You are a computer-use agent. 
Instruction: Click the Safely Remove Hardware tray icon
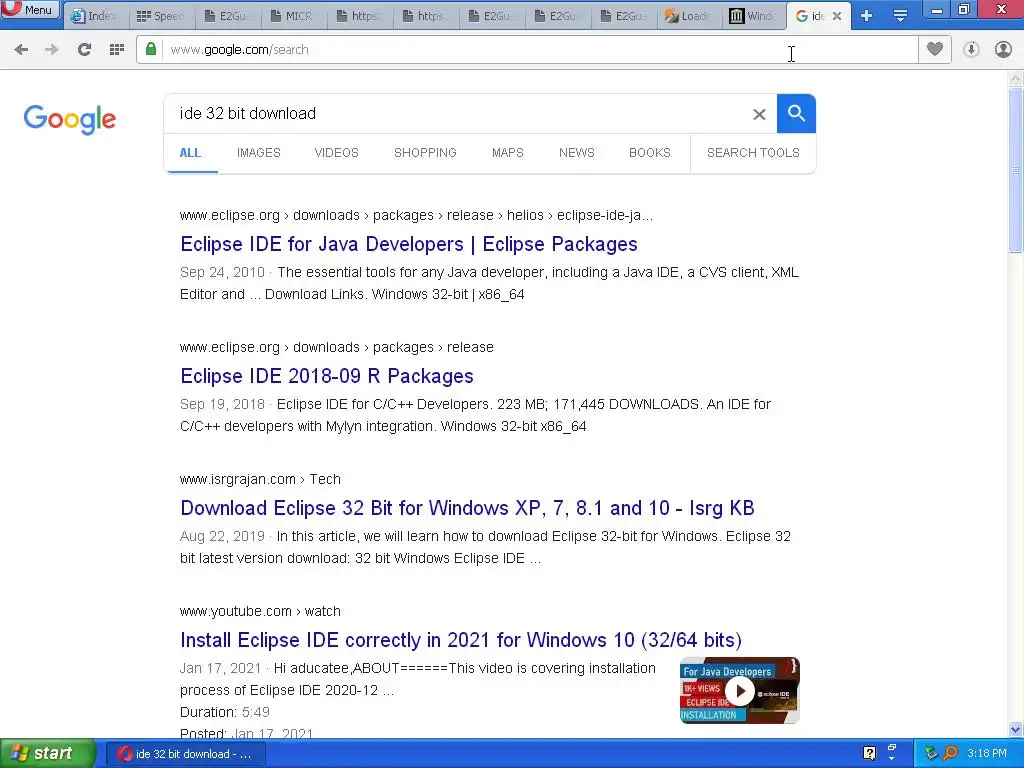pyautogui.click(x=931, y=754)
